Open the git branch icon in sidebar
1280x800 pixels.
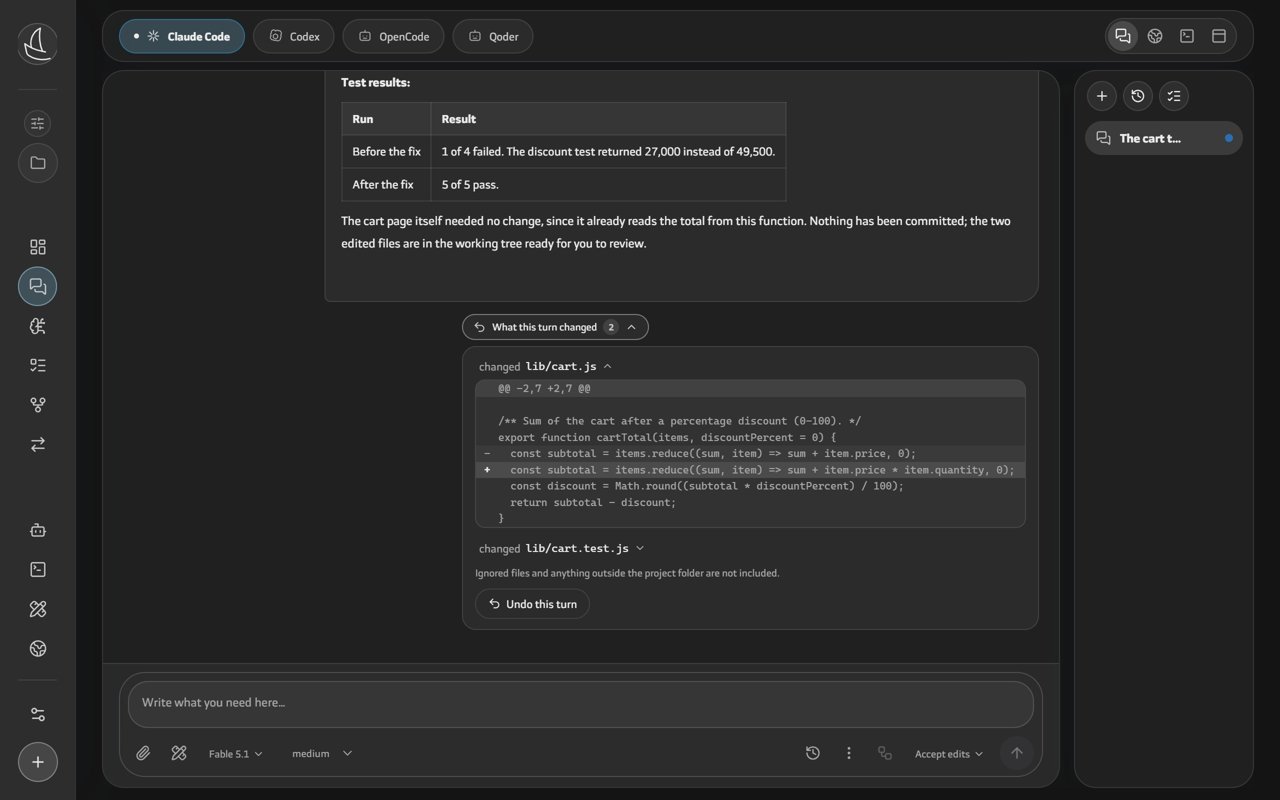(38, 405)
